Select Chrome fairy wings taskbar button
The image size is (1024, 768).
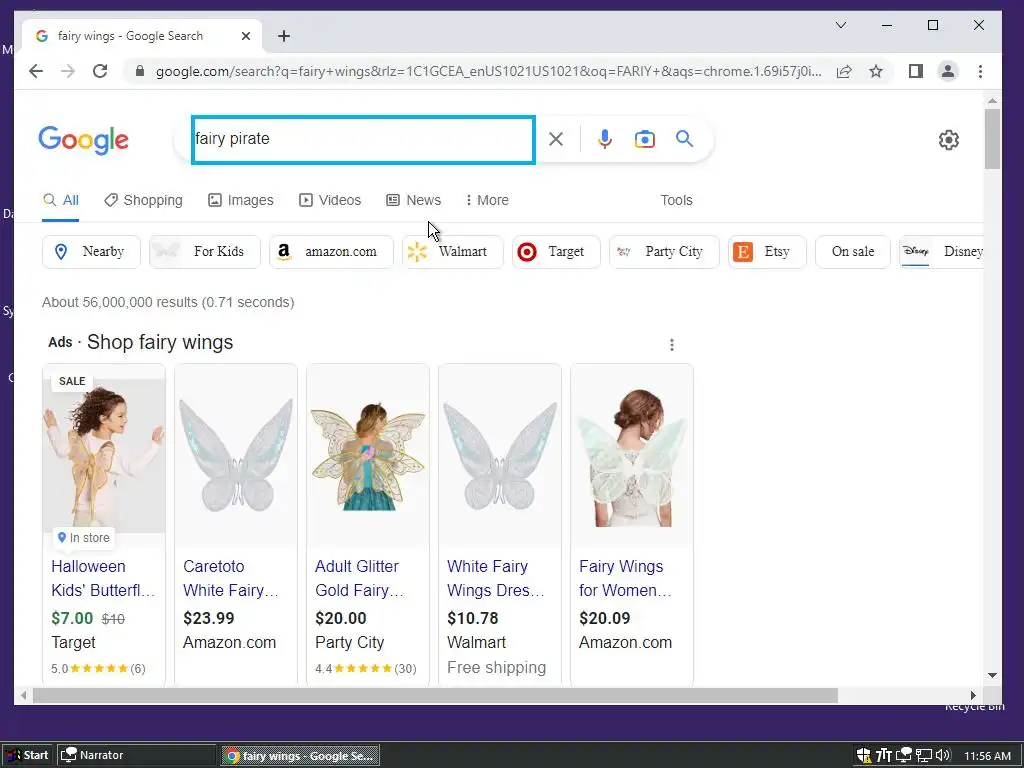tap(301, 756)
